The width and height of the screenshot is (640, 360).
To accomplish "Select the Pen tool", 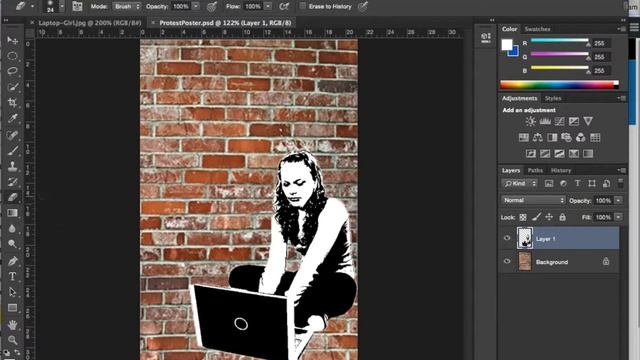I will (x=12, y=260).
